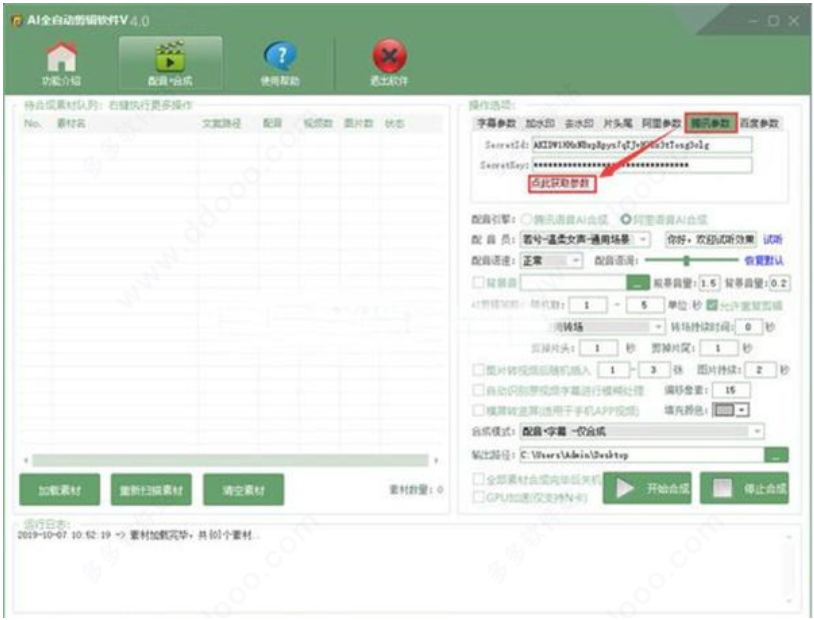814x620 pixels.
Task: Click the 点此获取参数 link
Action: tap(562, 183)
